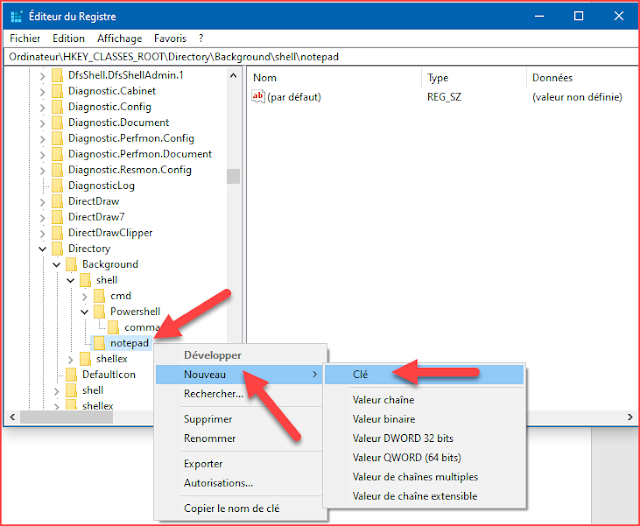Open the Affichage menu
Image resolution: width=640 pixels, height=526 pixels.
[x=120, y=38]
